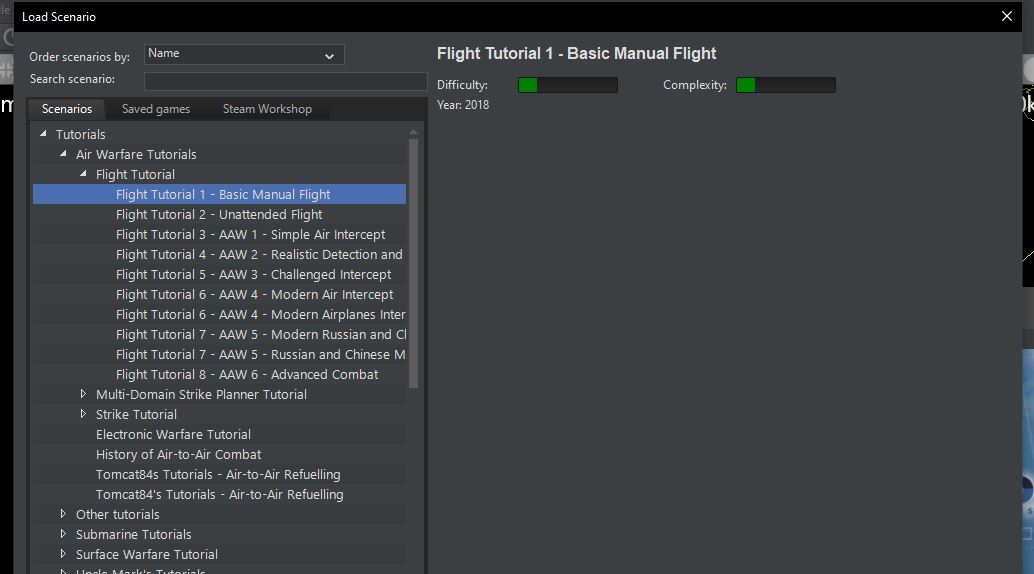The height and width of the screenshot is (574, 1034).
Task: Collapse the Flight Tutorial folder
Action: (x=84, y=174)
